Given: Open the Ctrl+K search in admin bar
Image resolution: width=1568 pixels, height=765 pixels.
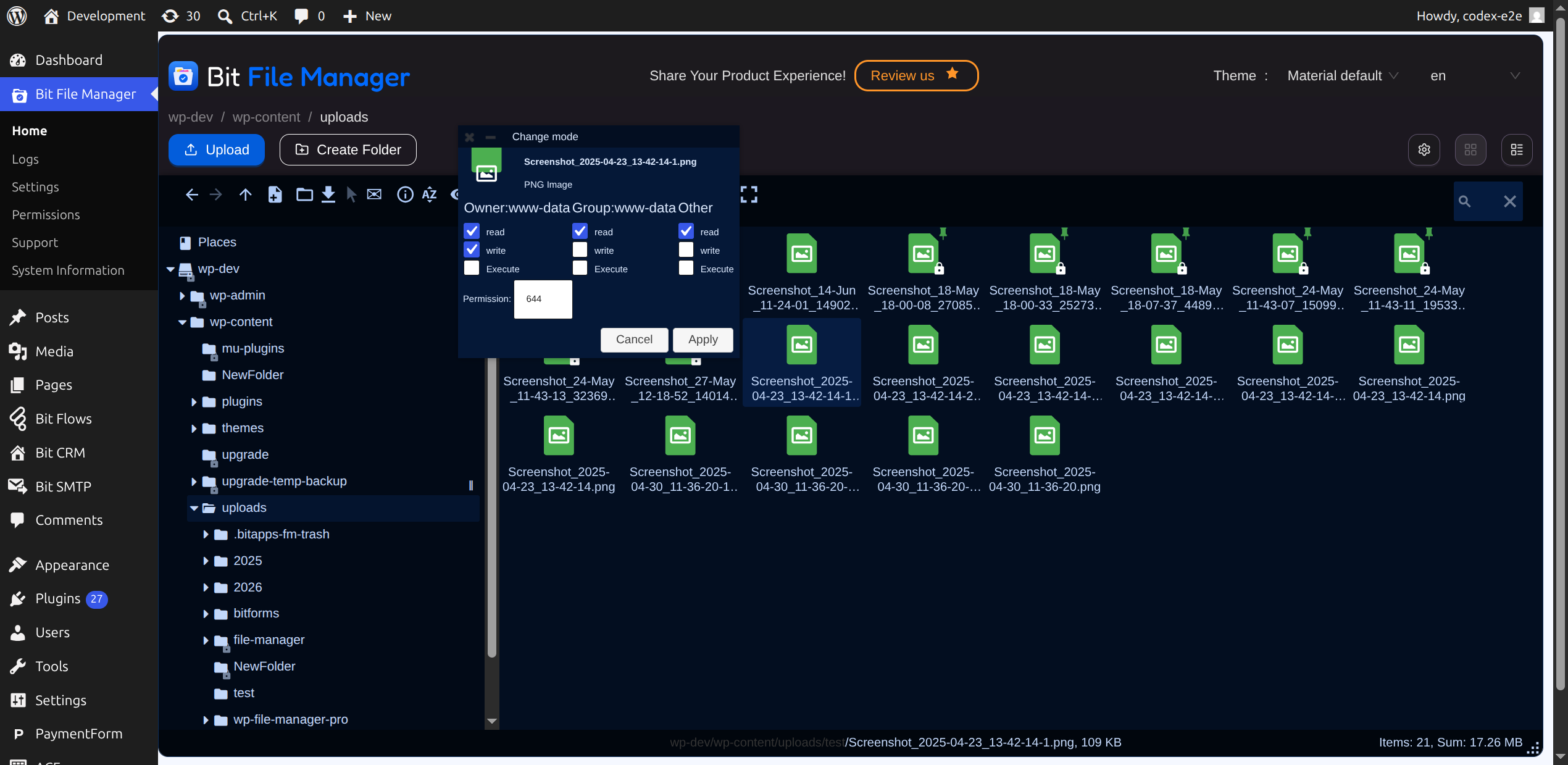Looking at the screenshot, I should (247, 16).
